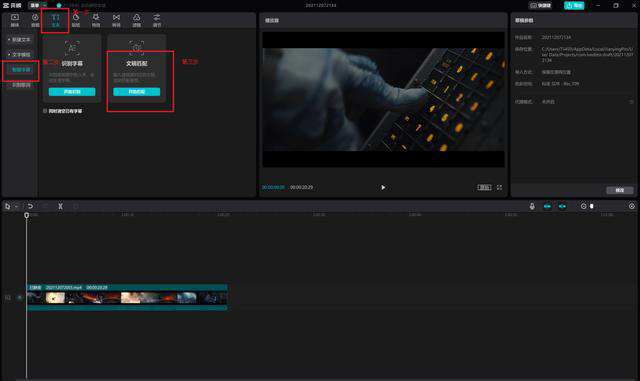Viewport: 640px width, 381px height.
Task: Undo the last timeline action
Action: click(x=30, y=206)
